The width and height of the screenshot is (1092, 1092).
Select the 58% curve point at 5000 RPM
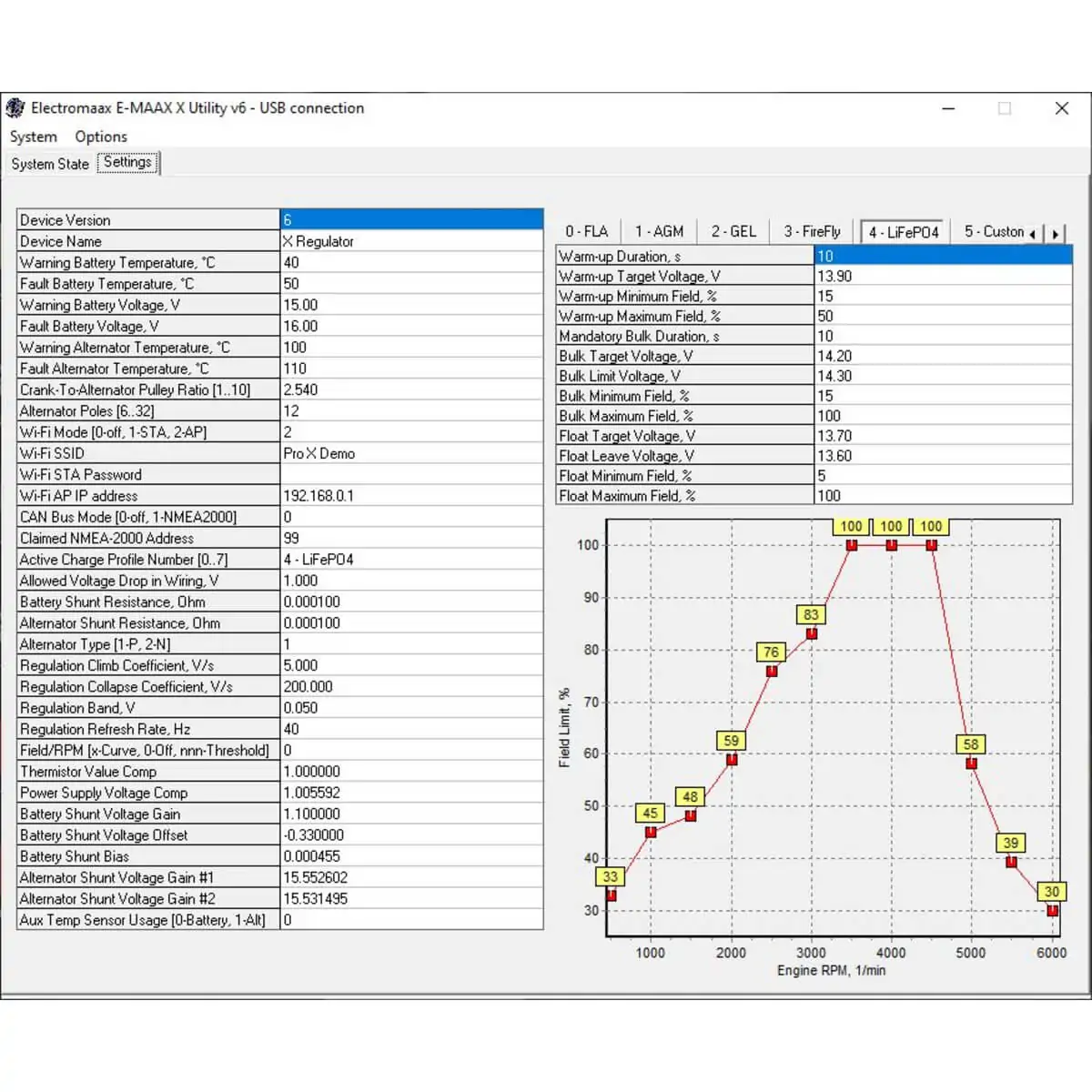[x=972, y=763]
